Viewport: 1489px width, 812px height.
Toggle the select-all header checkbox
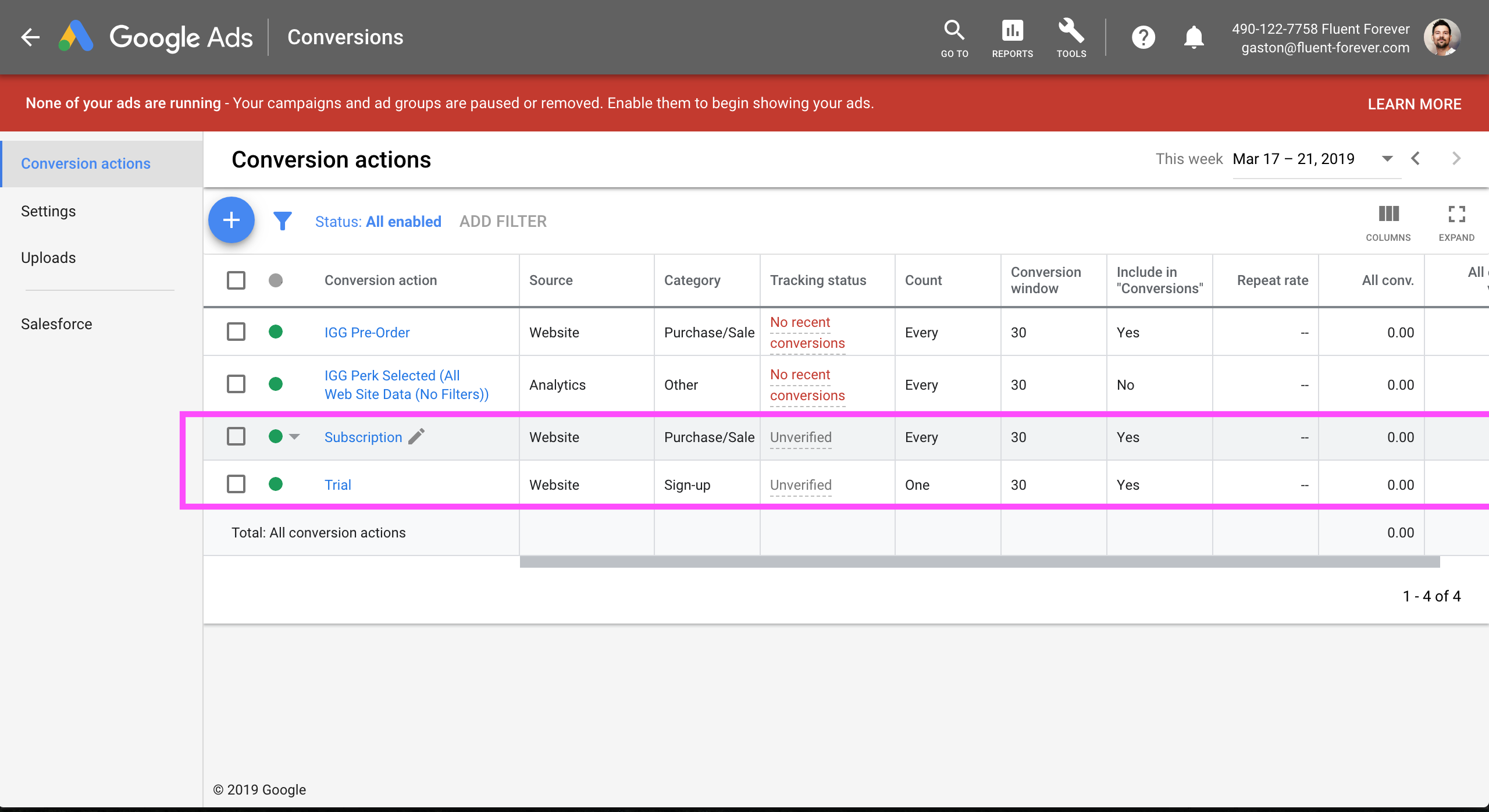[x=236, y=280]
